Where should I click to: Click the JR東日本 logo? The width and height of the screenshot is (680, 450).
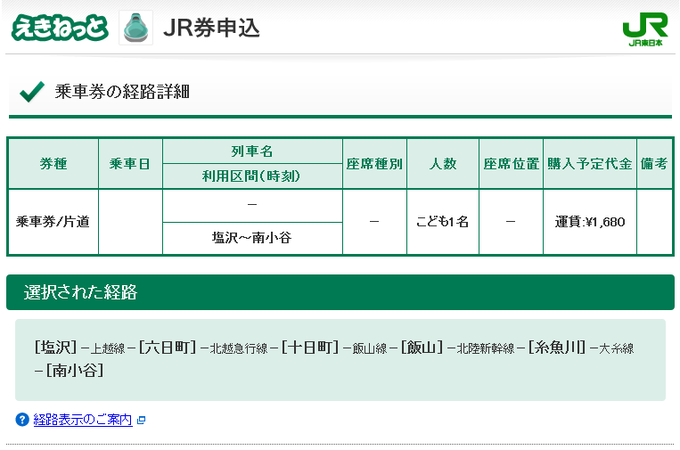[645, 29]
